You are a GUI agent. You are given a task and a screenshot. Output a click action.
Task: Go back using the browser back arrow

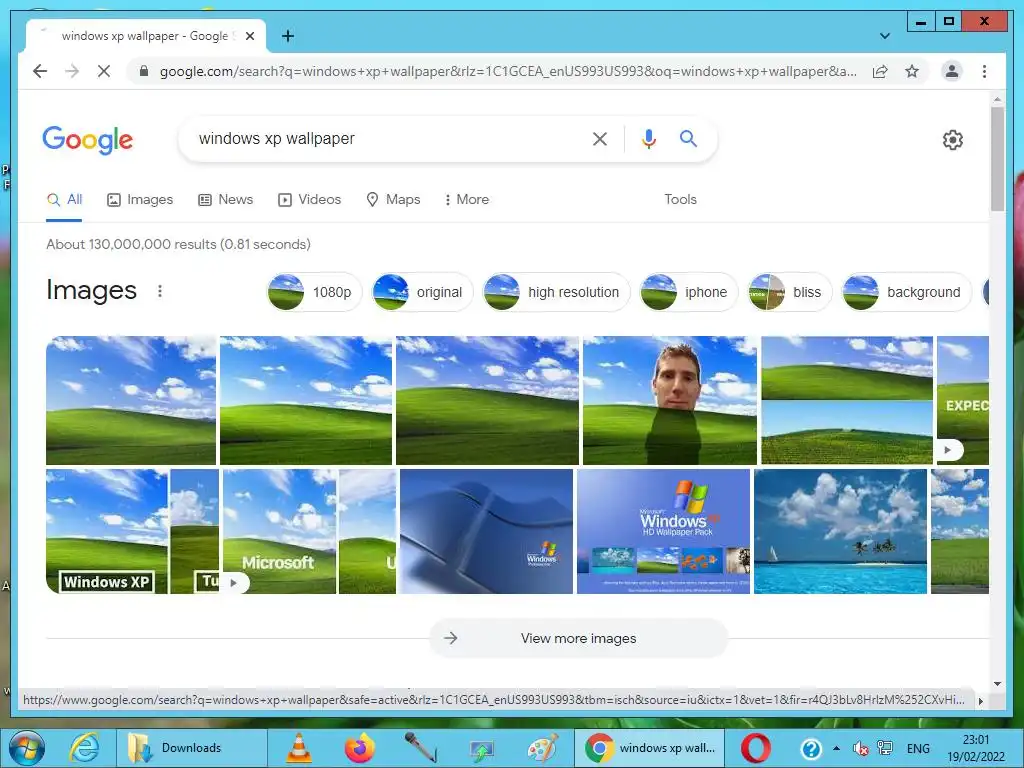click(x=40, y=71)
